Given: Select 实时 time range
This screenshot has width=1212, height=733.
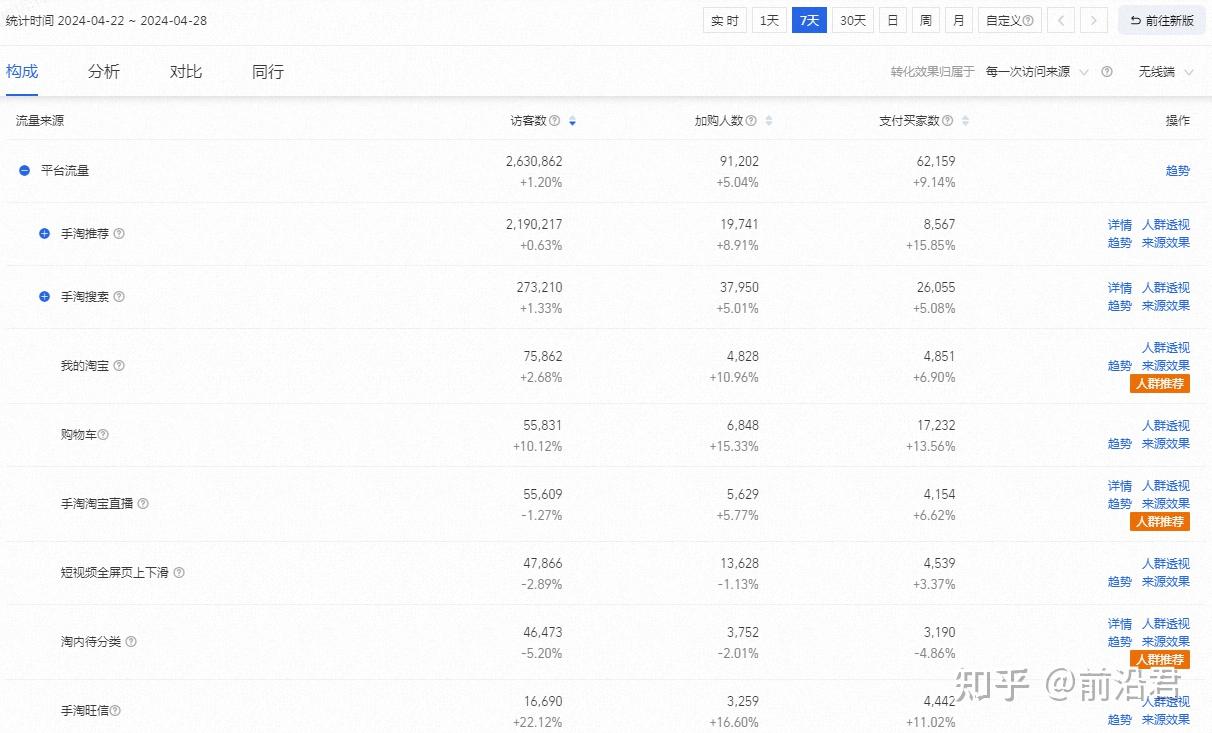Looking at the screenshot, I should click(x=725, y=20).
